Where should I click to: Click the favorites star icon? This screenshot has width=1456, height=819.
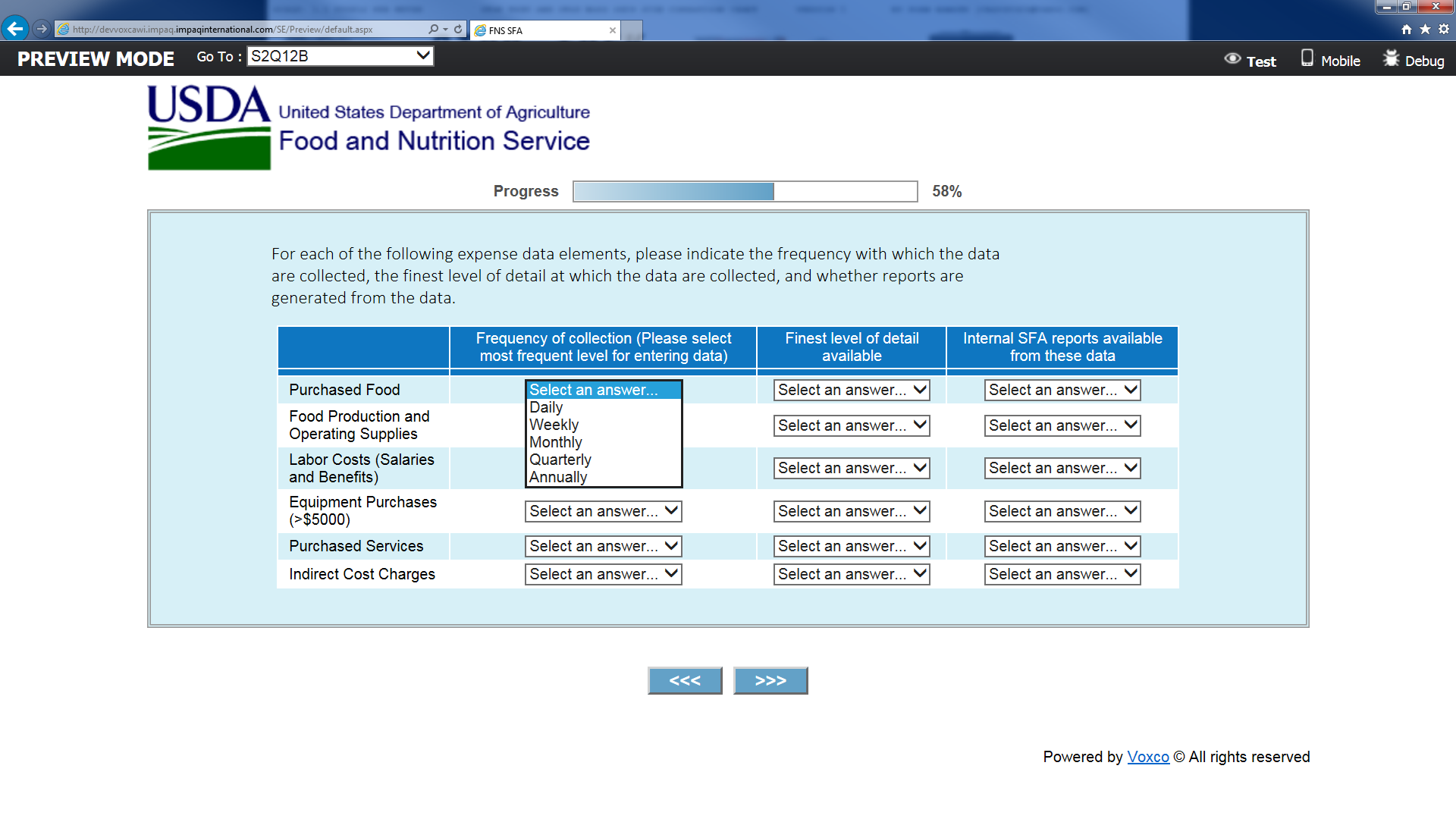tap(1425, 29)
